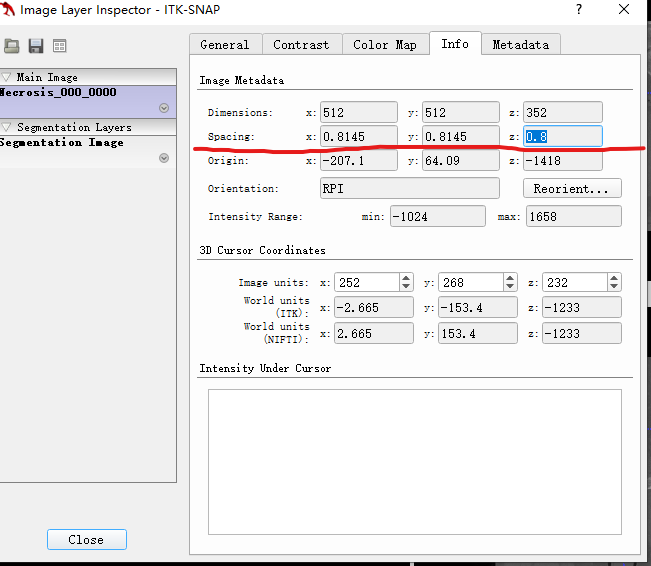Click the Dimensions x field
This screenshot has width=651, height=566.
tap(359, 113)
